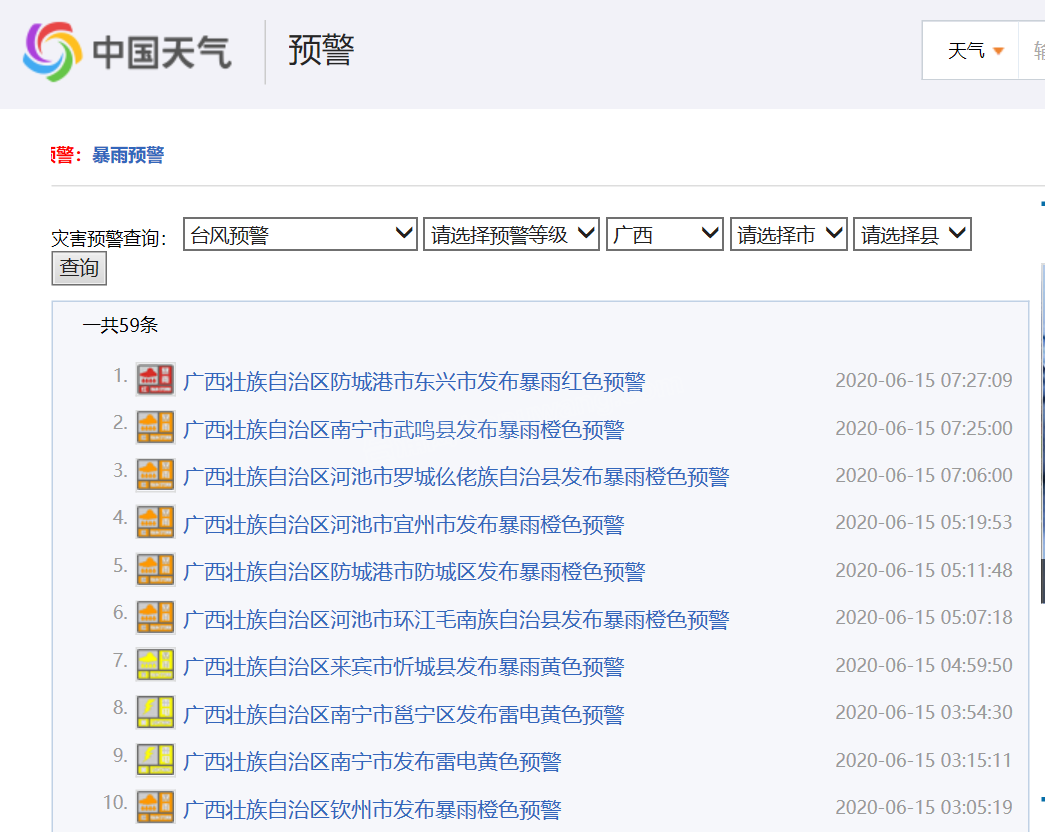Open the 环江毛南族自治县 rainstorm warning link
The width and height of the screenshot is (1045, 832).
point(455,620)
